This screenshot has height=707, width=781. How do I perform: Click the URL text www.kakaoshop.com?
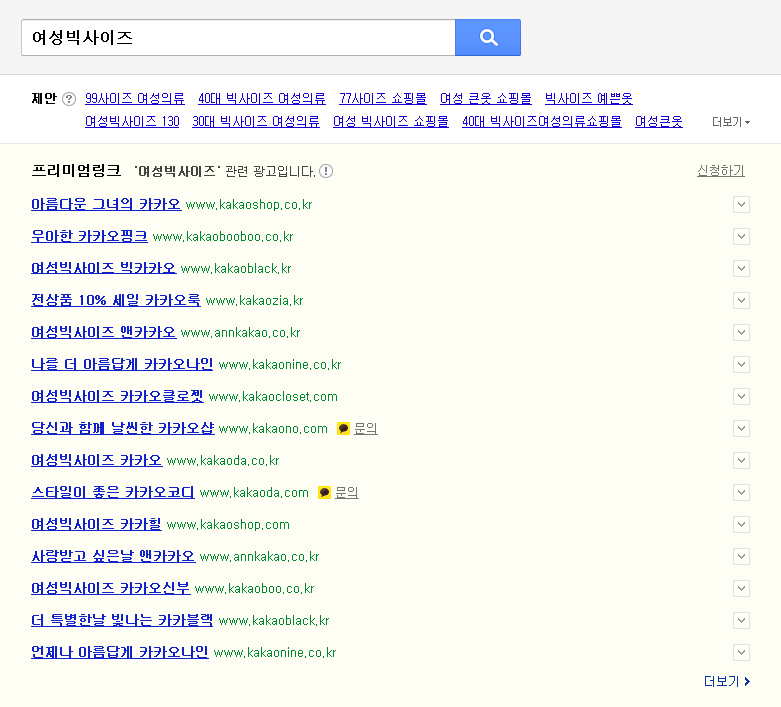point(228,525)
